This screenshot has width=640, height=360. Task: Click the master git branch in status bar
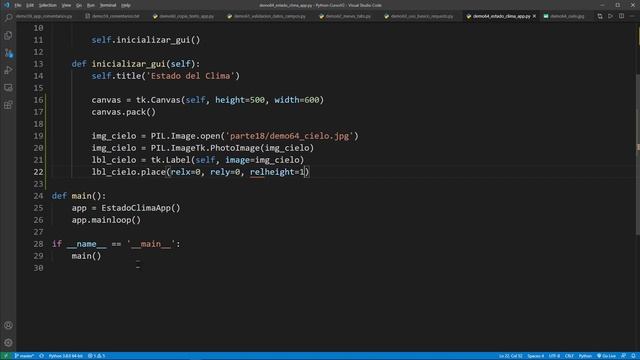(24, 356)
